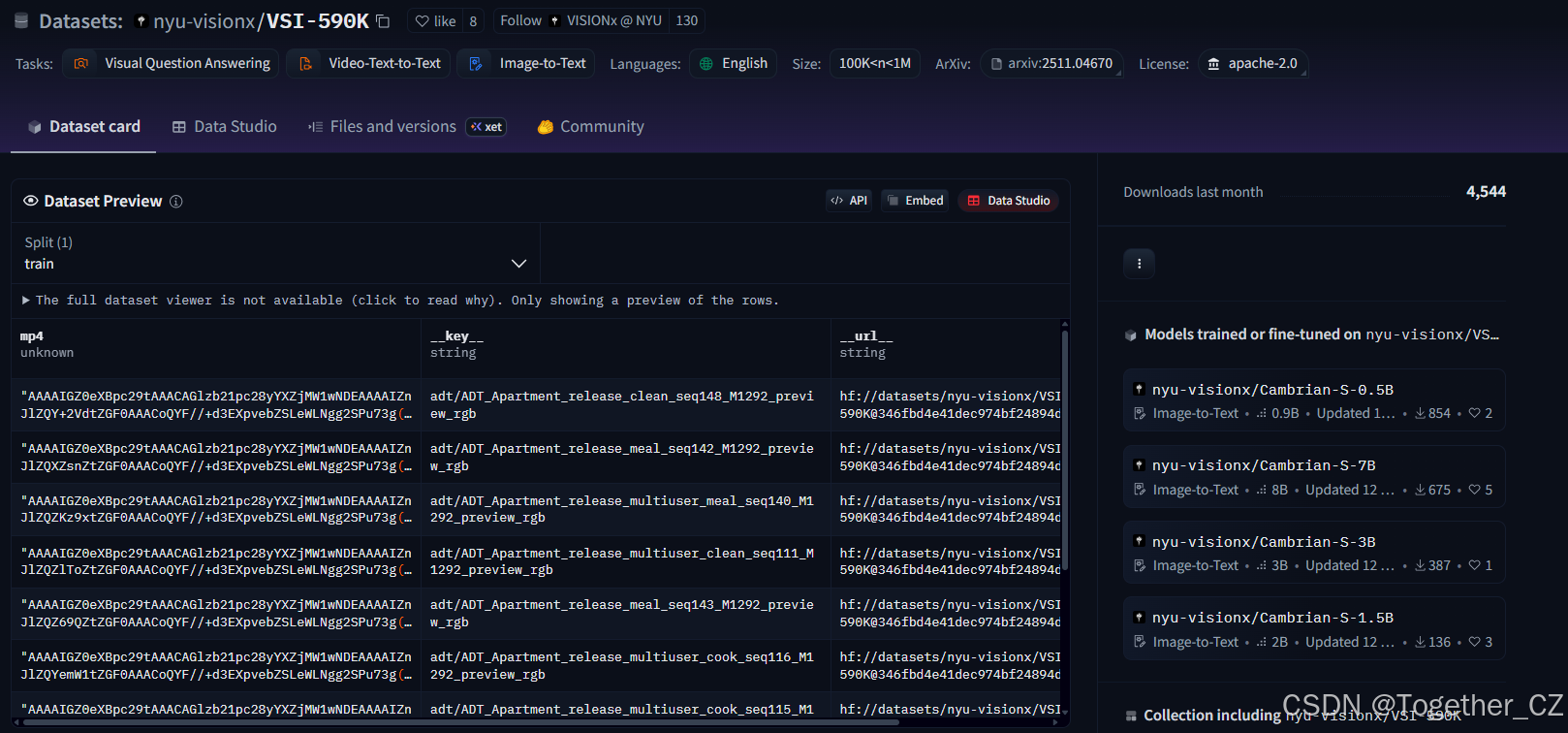Viewport: 1568px width, 733px height.
Task: Click the likes heart on Cambrian-S-7B
Action: [1474, 490]
